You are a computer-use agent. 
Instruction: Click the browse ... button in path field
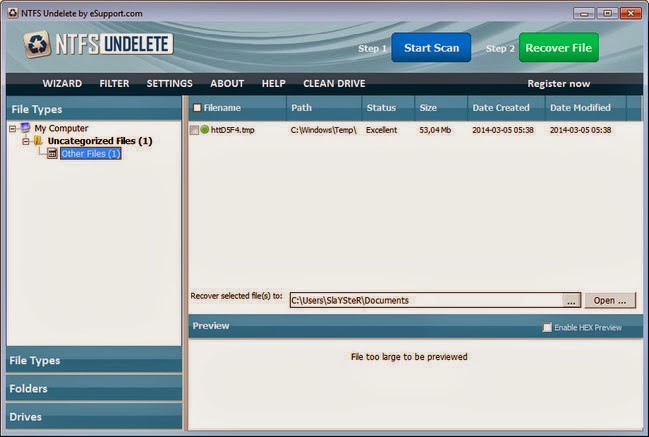click(x=571, y=301)
